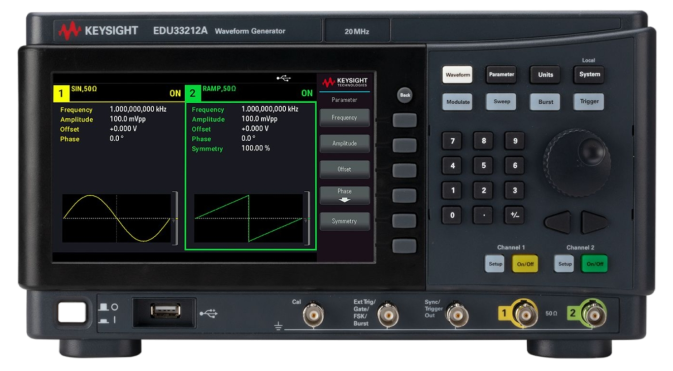Open the Units key
673x371 pixels.
(x=545, y=75)
